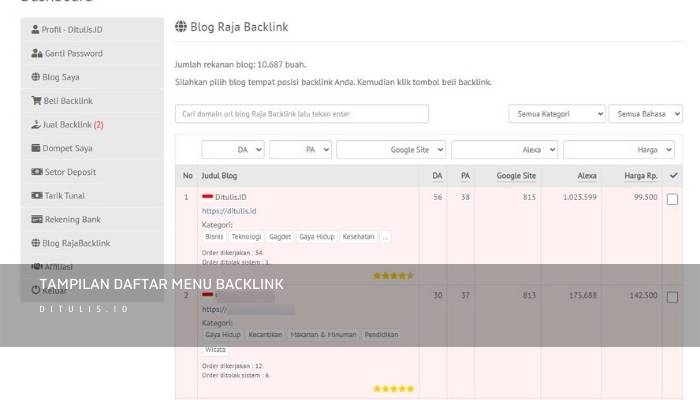The image size is (700, 400).
Task: Sort by Harga Rp. column header
Action: click(641, 176)
